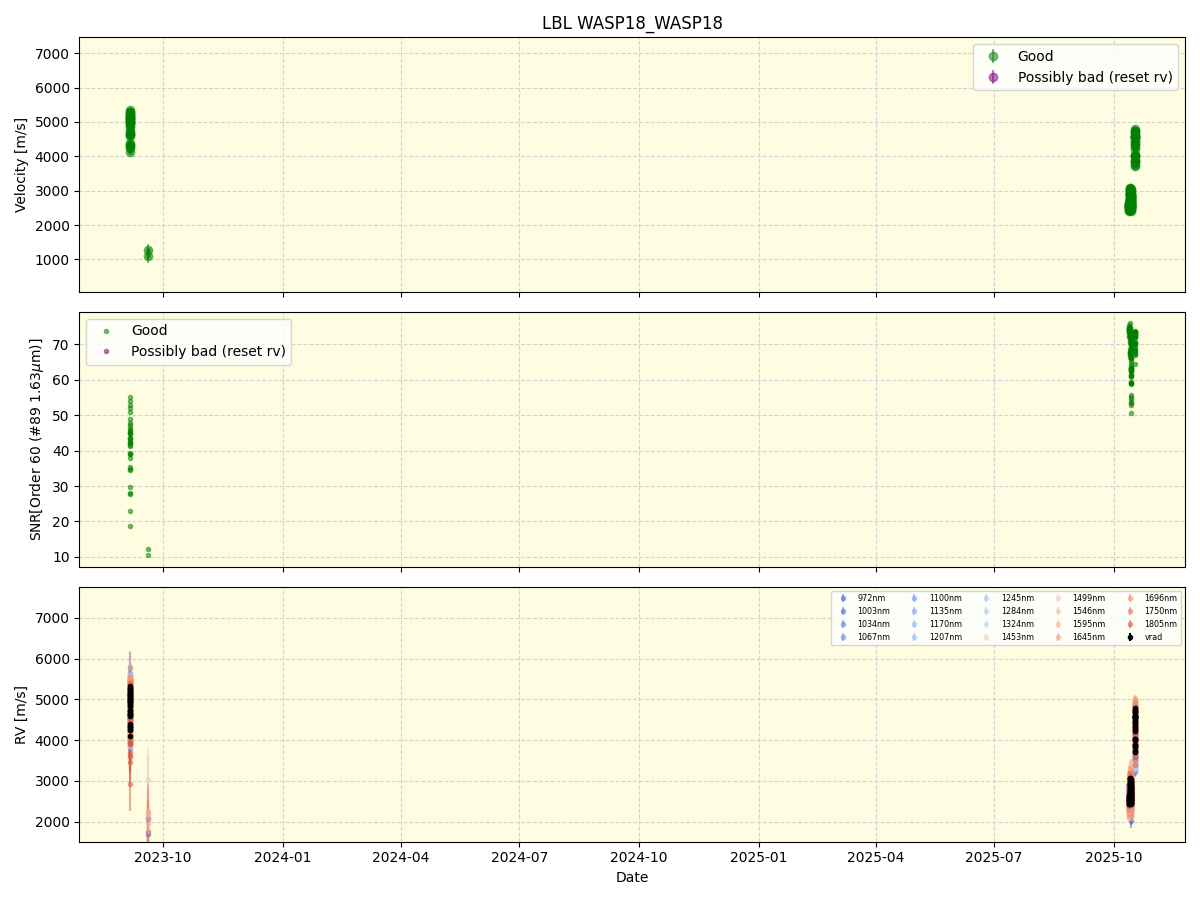Click the 10 tick on SNR axis
This screenshot has width=1200, height=900.
pyautogui.click(x=62, y=558)
